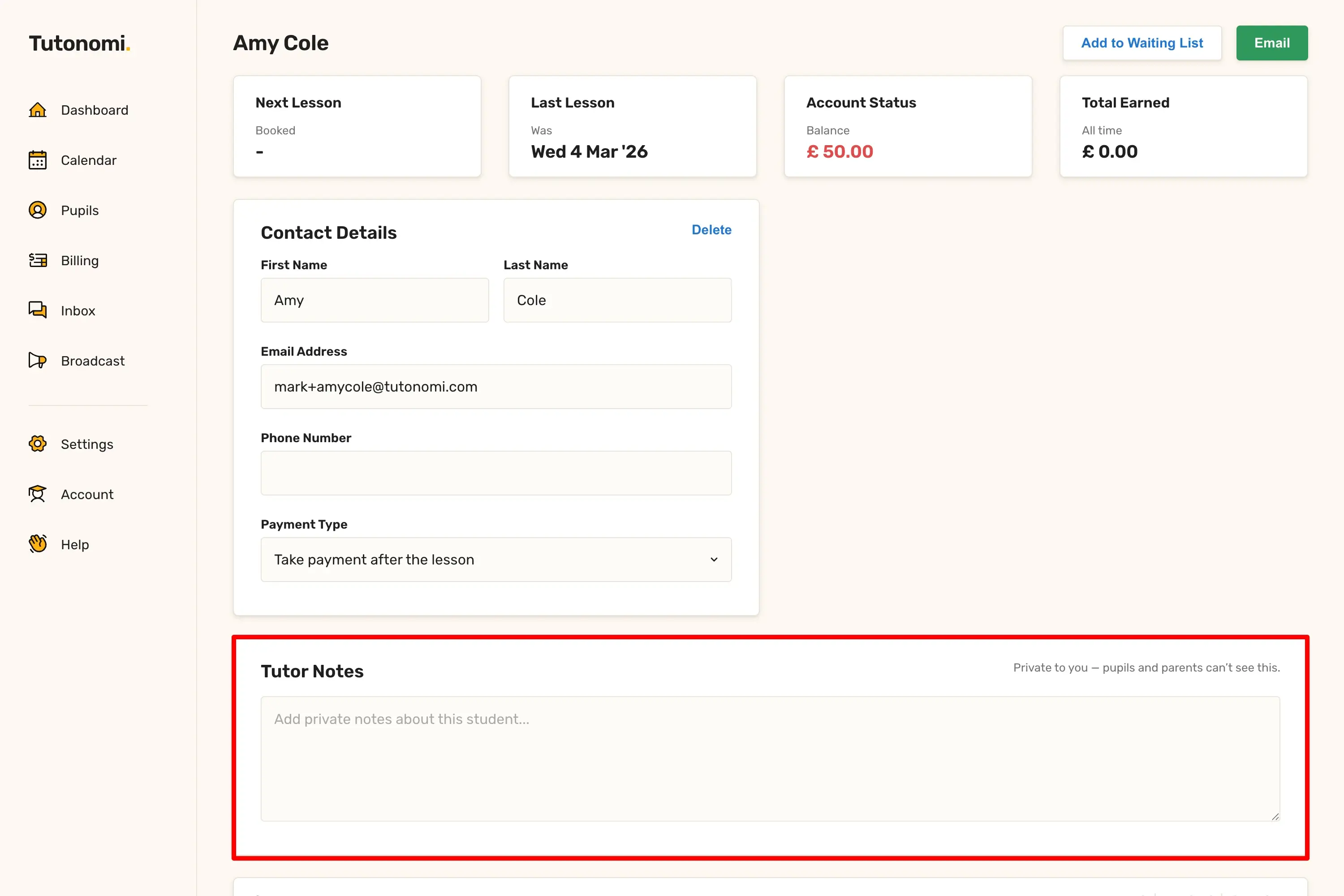
Task: Click the Inbox chat bubbles icon
Action: click(38, 310)
